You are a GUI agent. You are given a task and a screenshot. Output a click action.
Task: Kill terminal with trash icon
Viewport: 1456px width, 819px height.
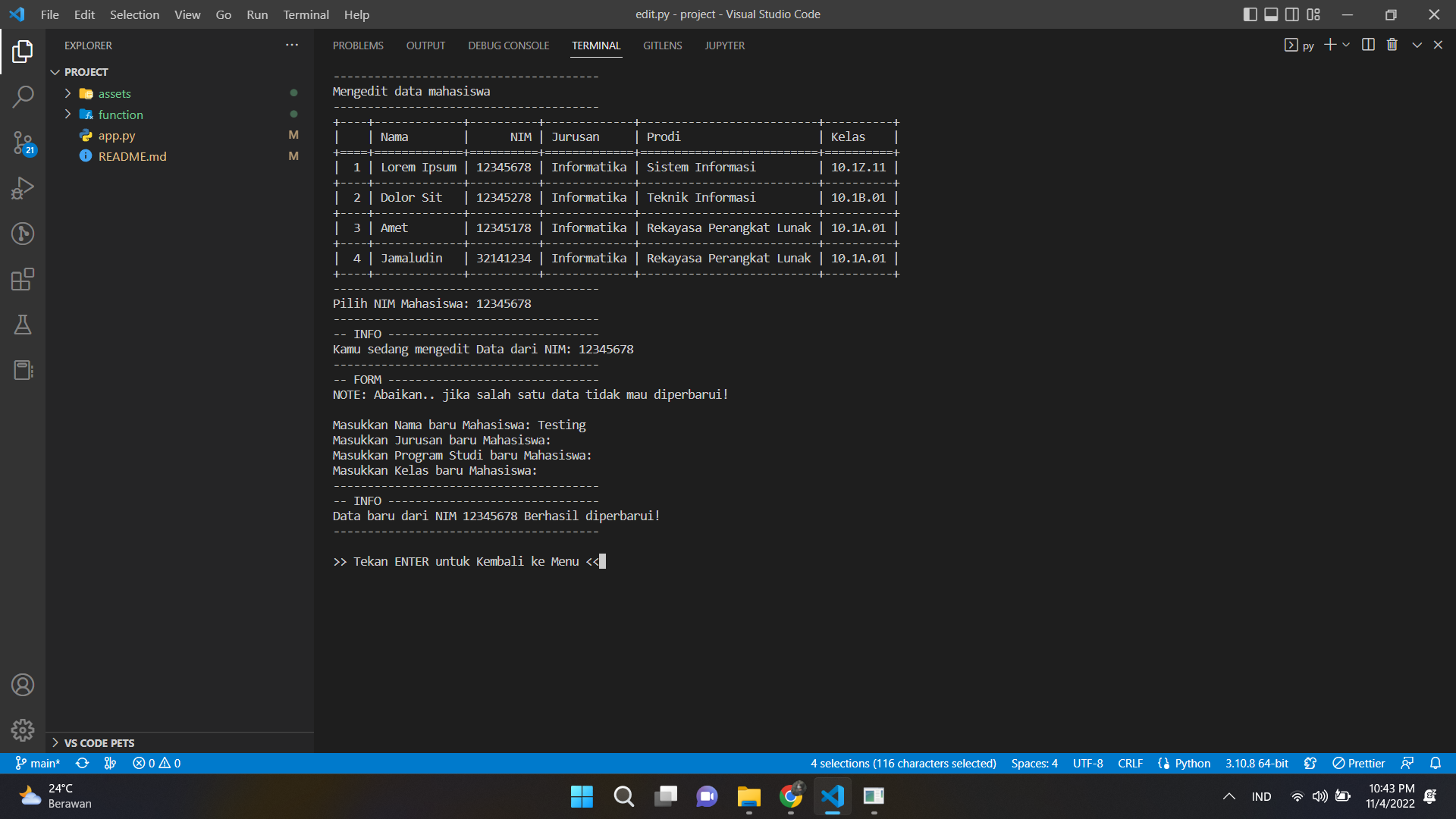click(1392, 45)
